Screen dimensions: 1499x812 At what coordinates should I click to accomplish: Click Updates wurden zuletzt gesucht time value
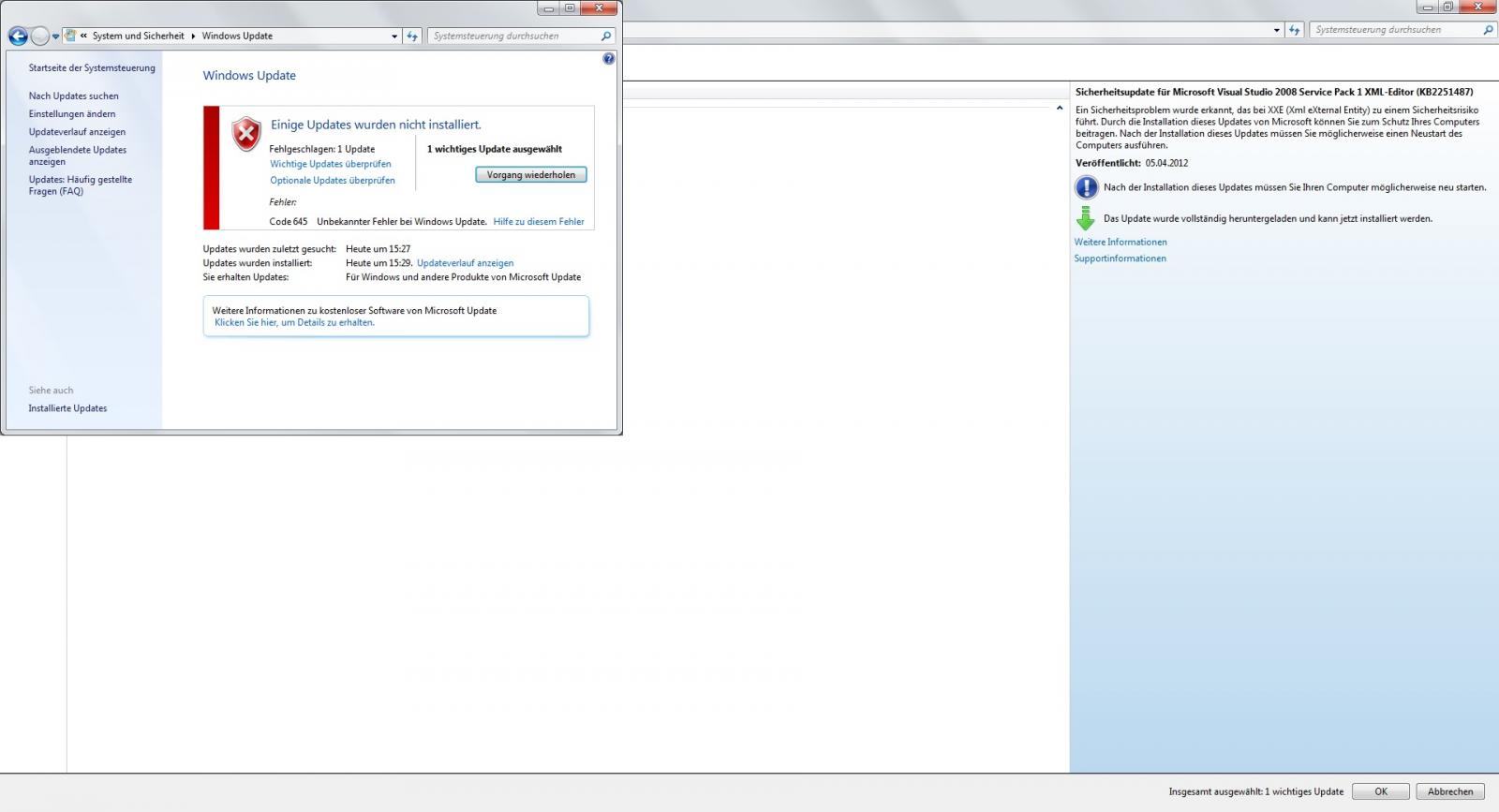click(x=378, y=249)
